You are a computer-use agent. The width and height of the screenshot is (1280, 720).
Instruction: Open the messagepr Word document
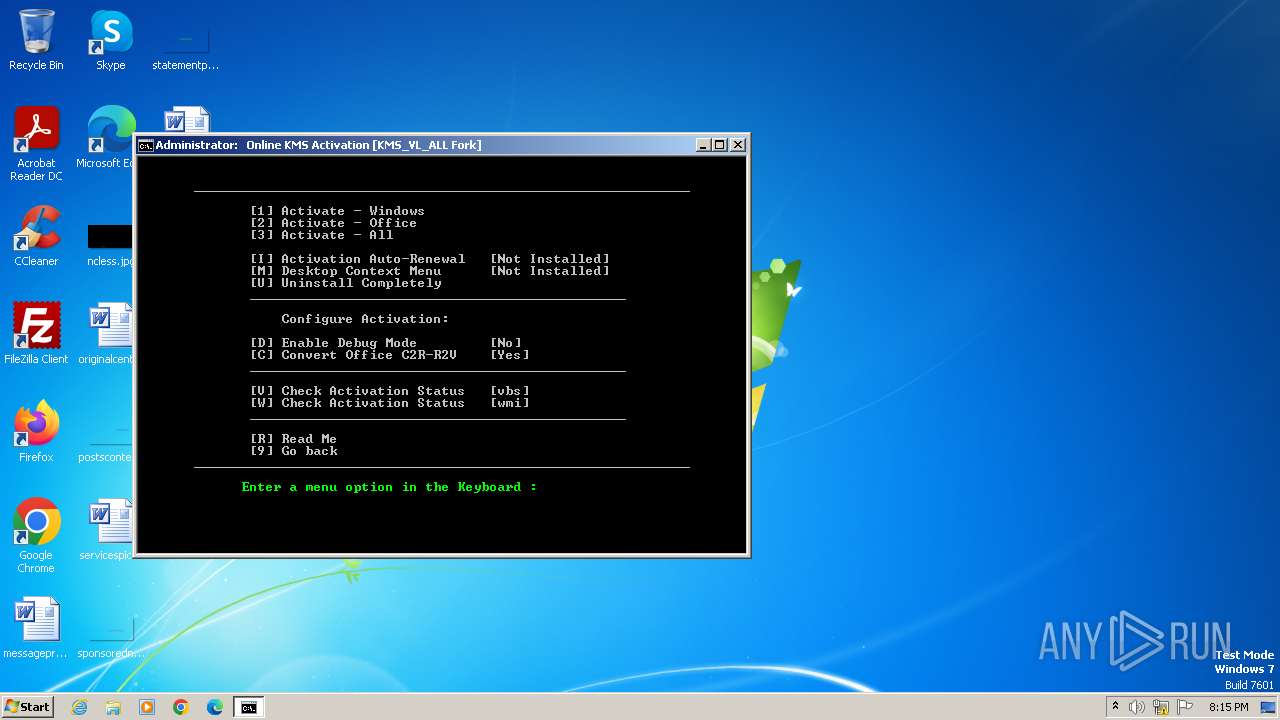[x=36, y=628]
